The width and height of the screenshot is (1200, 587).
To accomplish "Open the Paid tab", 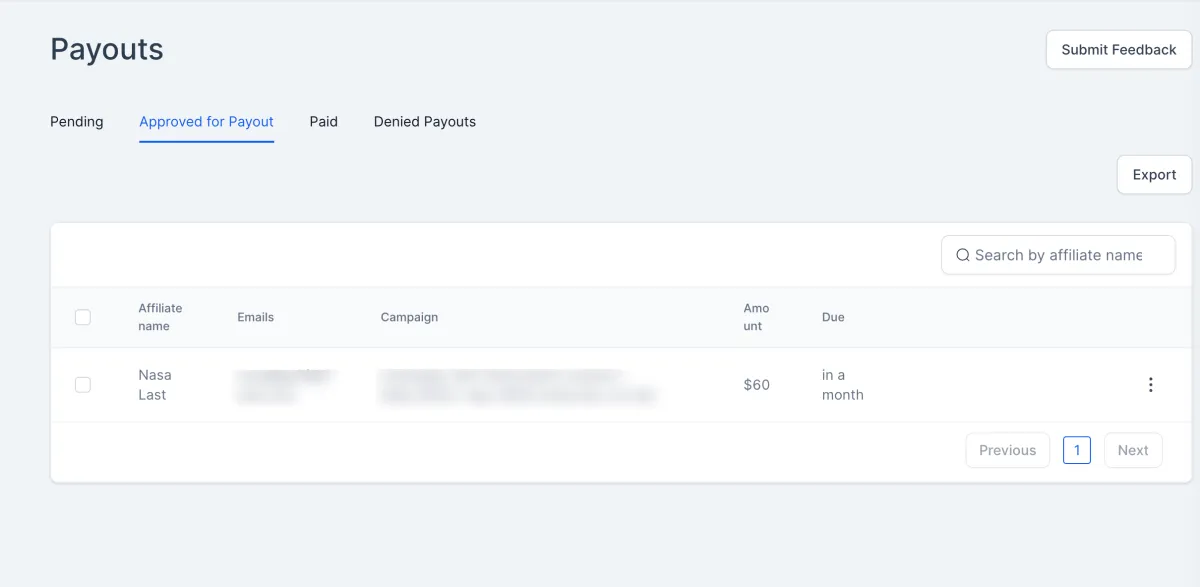I will click(323, 122).
